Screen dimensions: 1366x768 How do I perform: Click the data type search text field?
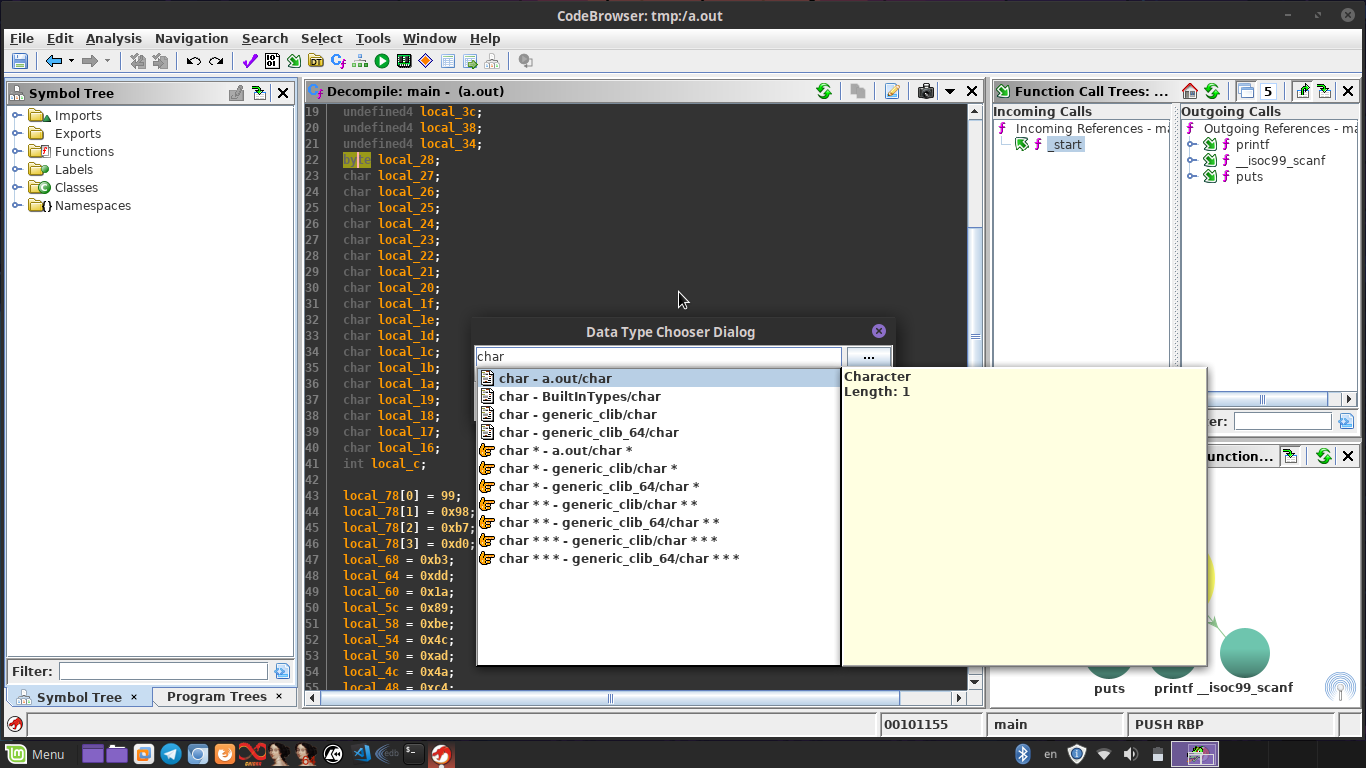(x=658, y=357)
